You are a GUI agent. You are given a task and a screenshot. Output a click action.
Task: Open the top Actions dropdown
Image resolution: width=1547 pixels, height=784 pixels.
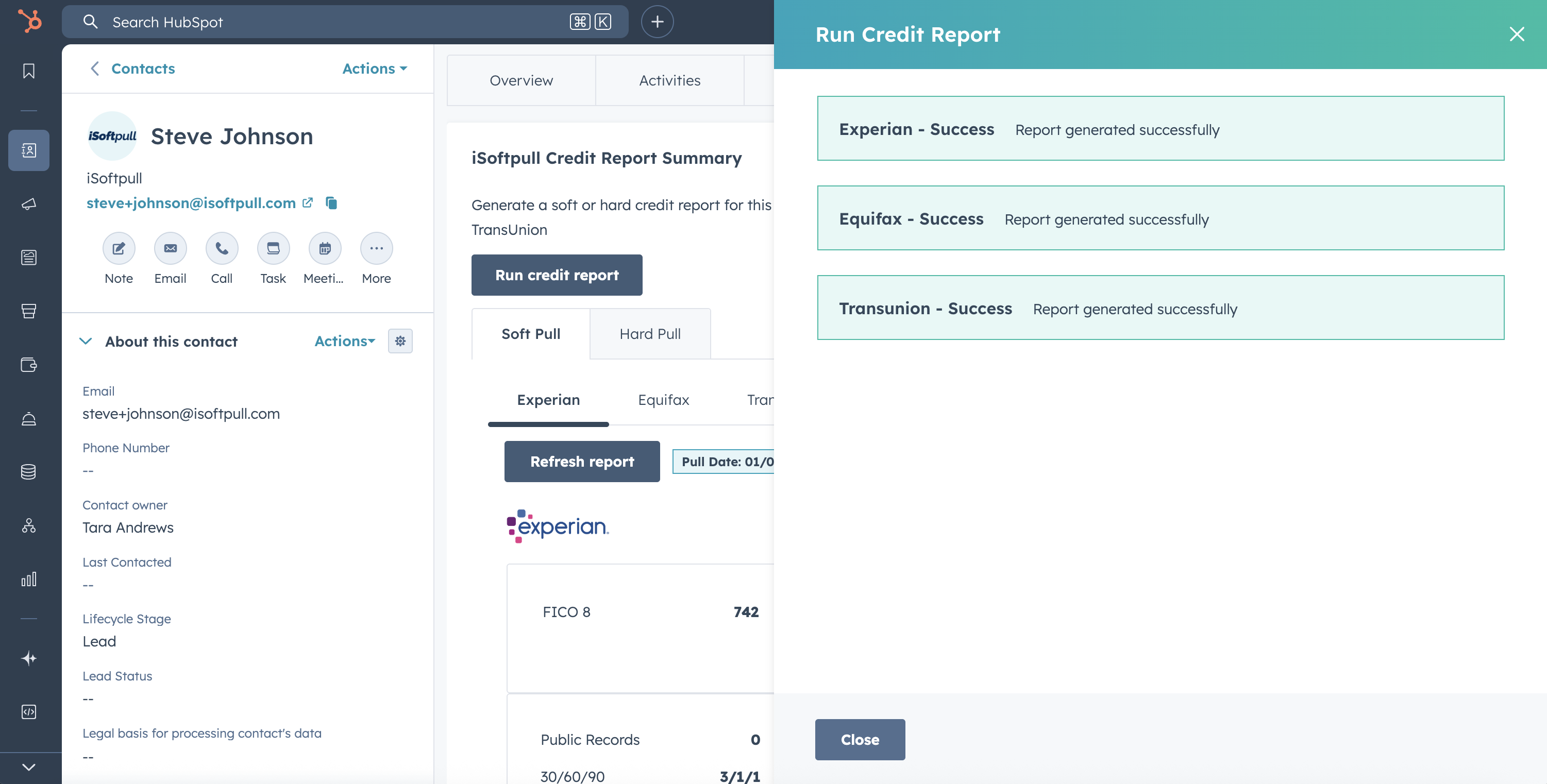point(375,69)
